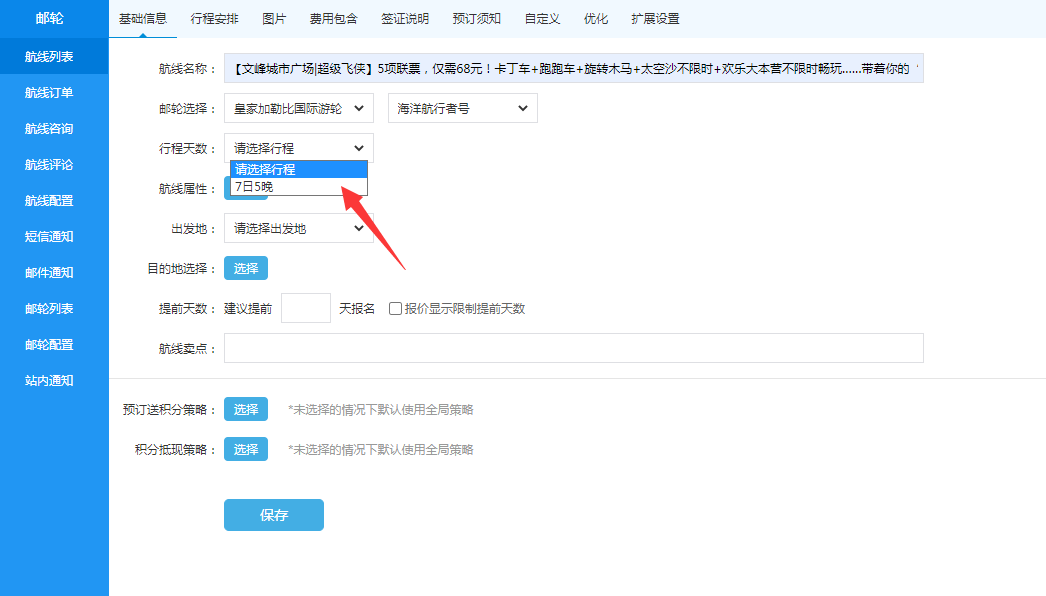Click 选择 button for 积分抵现策略

coord(246,449)
